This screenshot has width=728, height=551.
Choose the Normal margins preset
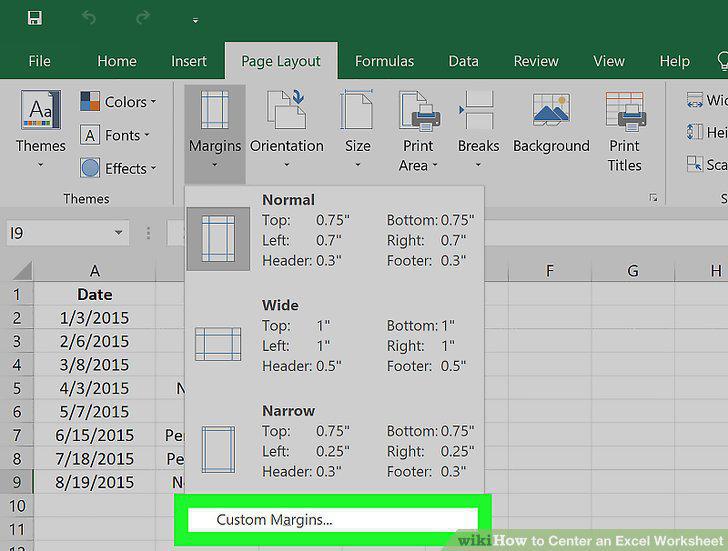coord(334,231)
